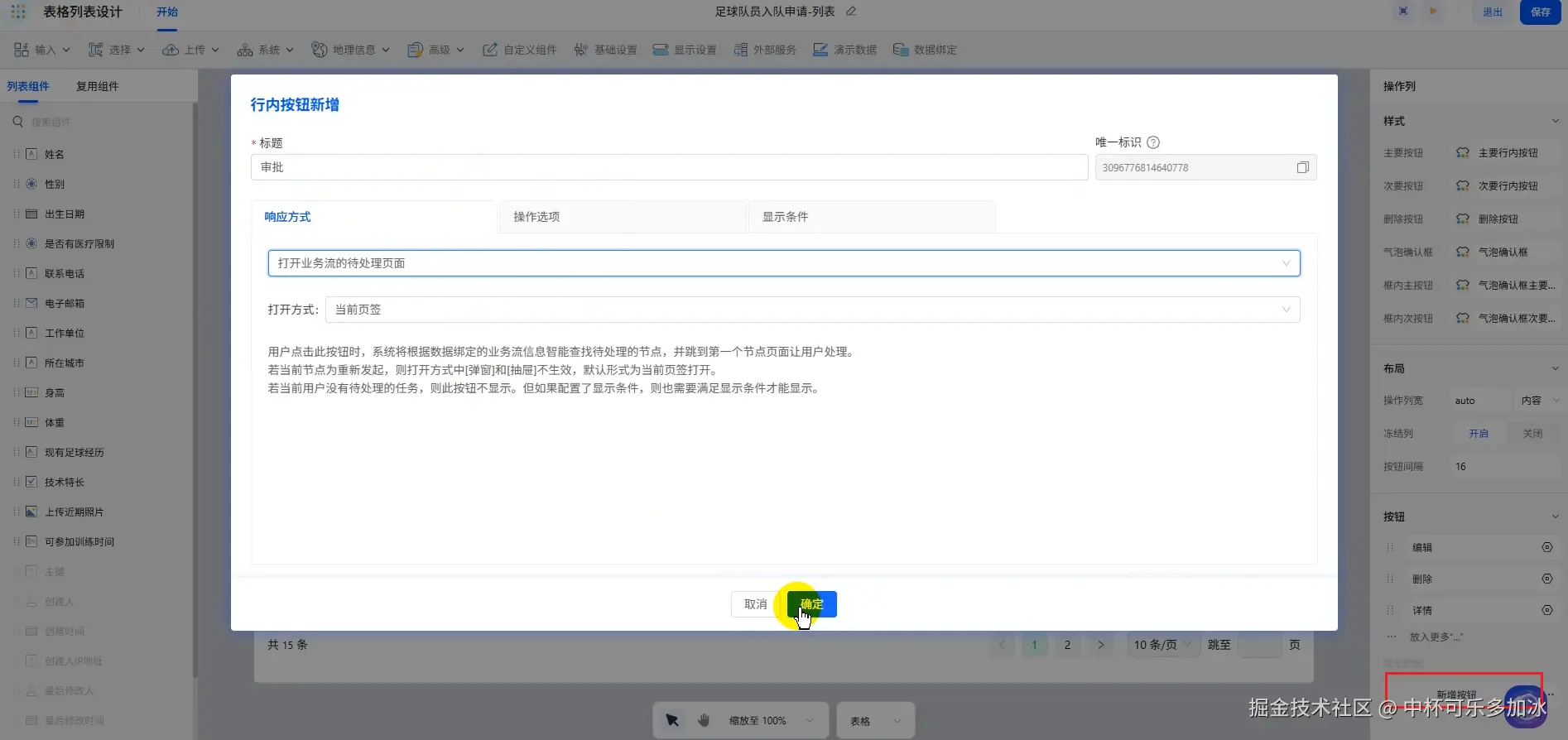Image resolution: width=1568 pixels, height=740 pixels.
Task: Turn freeze column 开启 on
Action: pos(1479,434)
